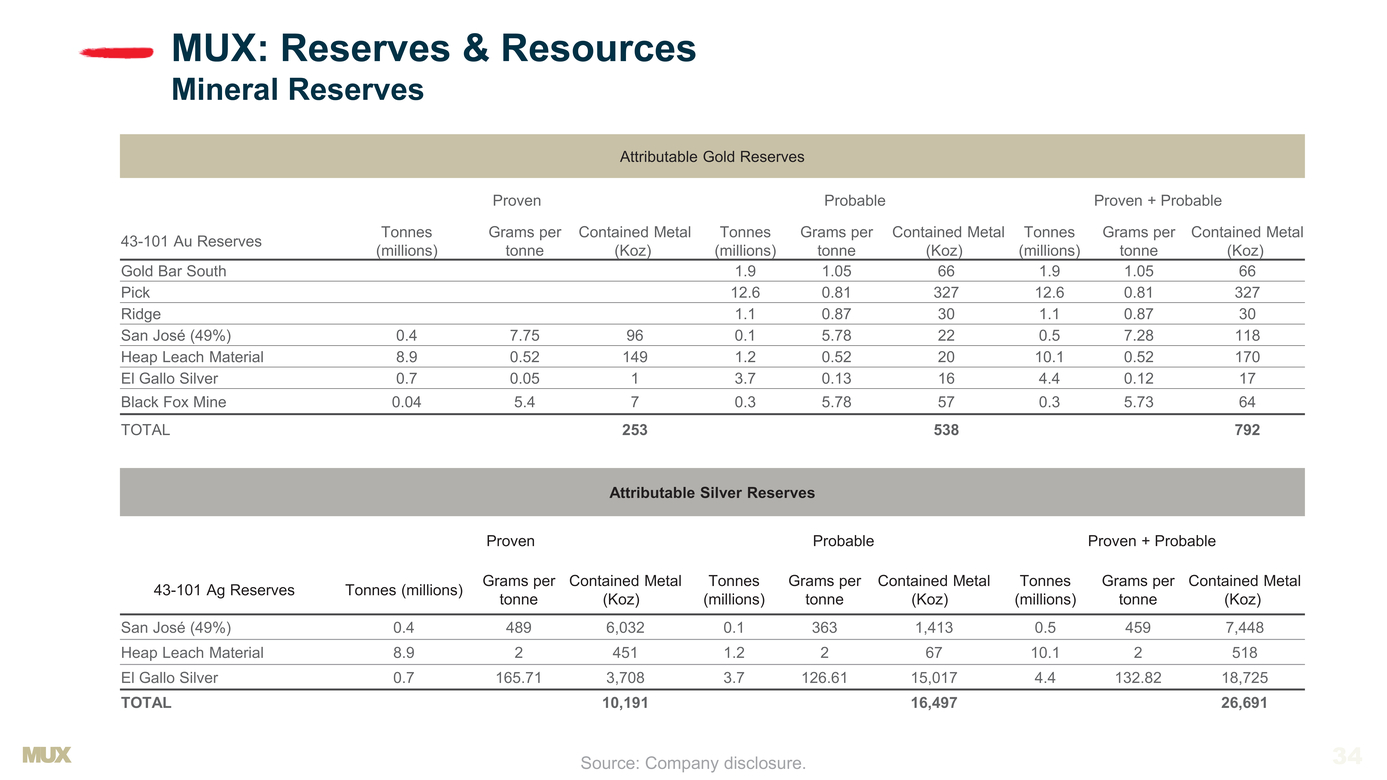
Task: Select the 'Ridge' row label
Action: click(141, 314)
